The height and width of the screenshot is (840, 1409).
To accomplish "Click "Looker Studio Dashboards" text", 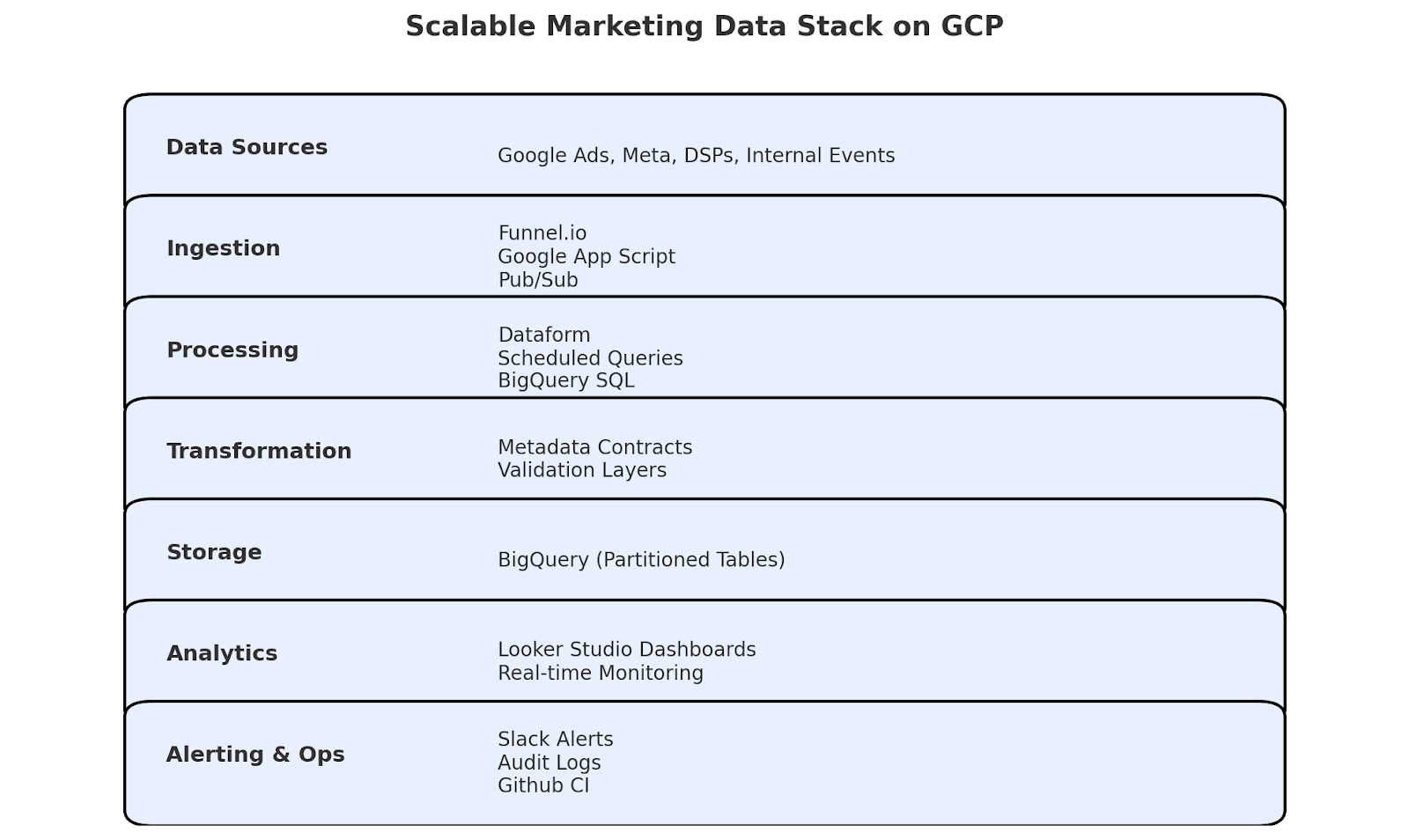I will click(626, 650).
